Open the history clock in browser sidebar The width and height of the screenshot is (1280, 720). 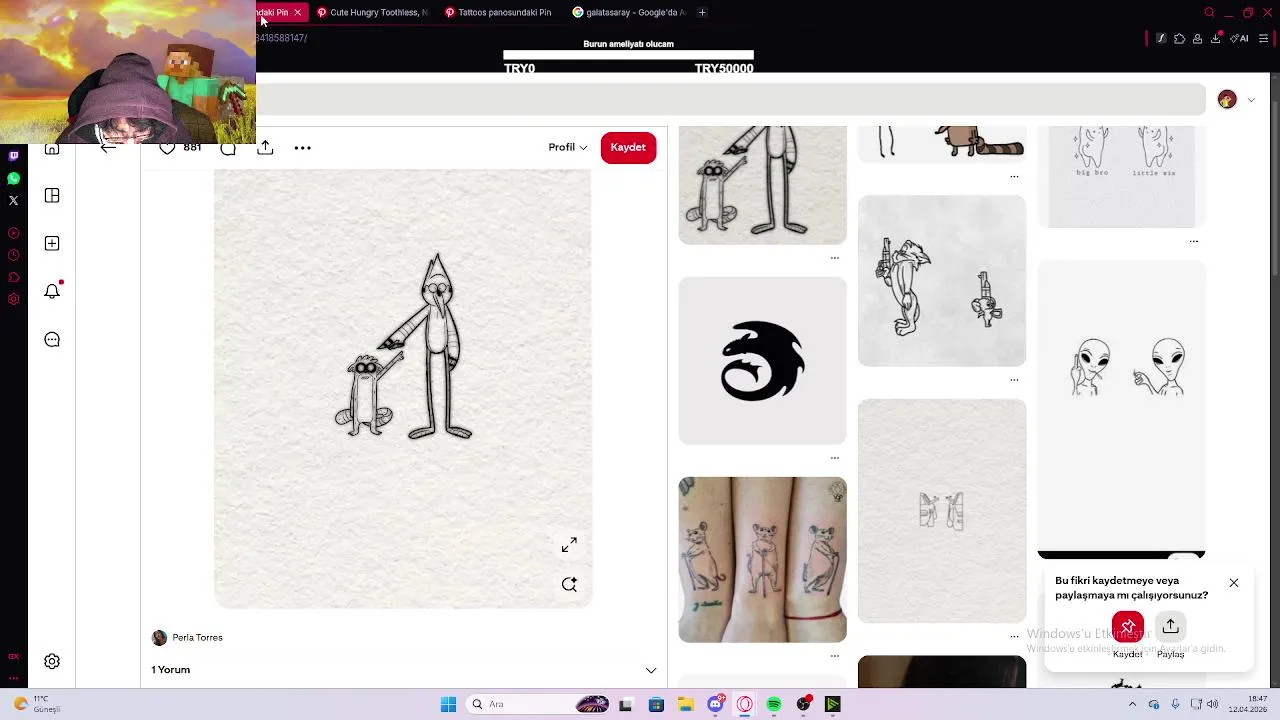(13, 255)
